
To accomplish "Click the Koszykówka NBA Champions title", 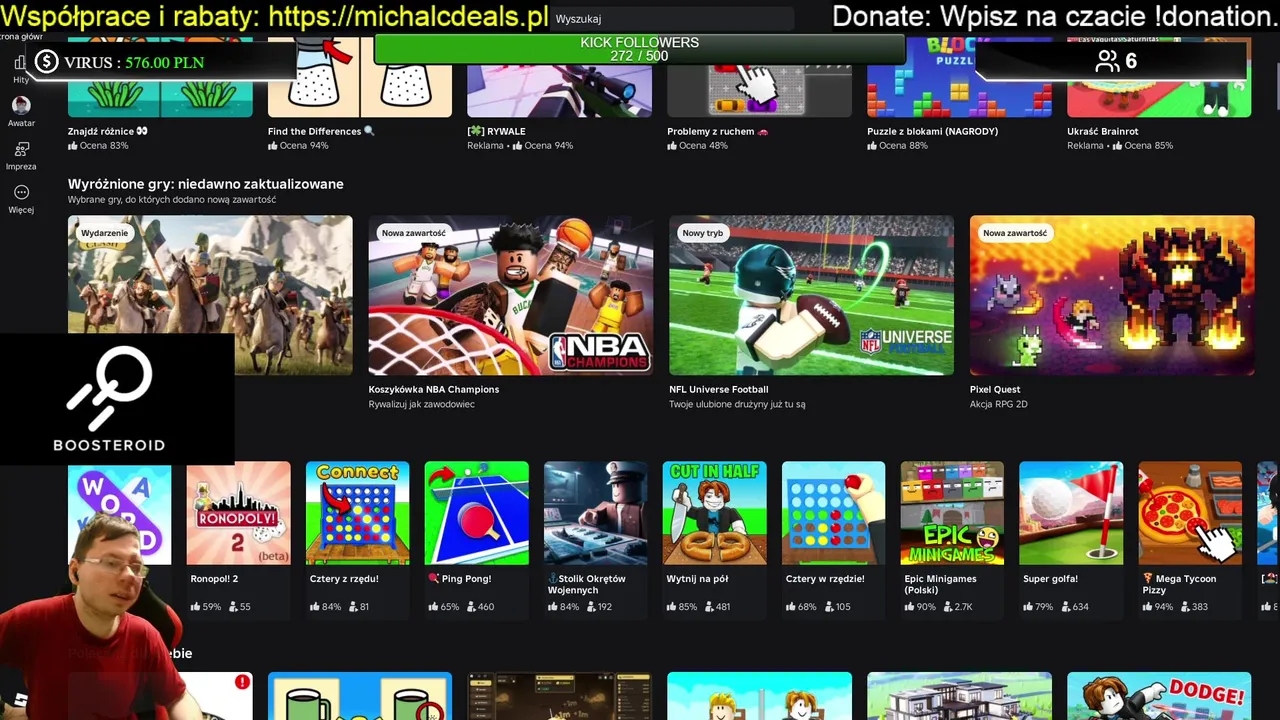I will coord(434,390).
